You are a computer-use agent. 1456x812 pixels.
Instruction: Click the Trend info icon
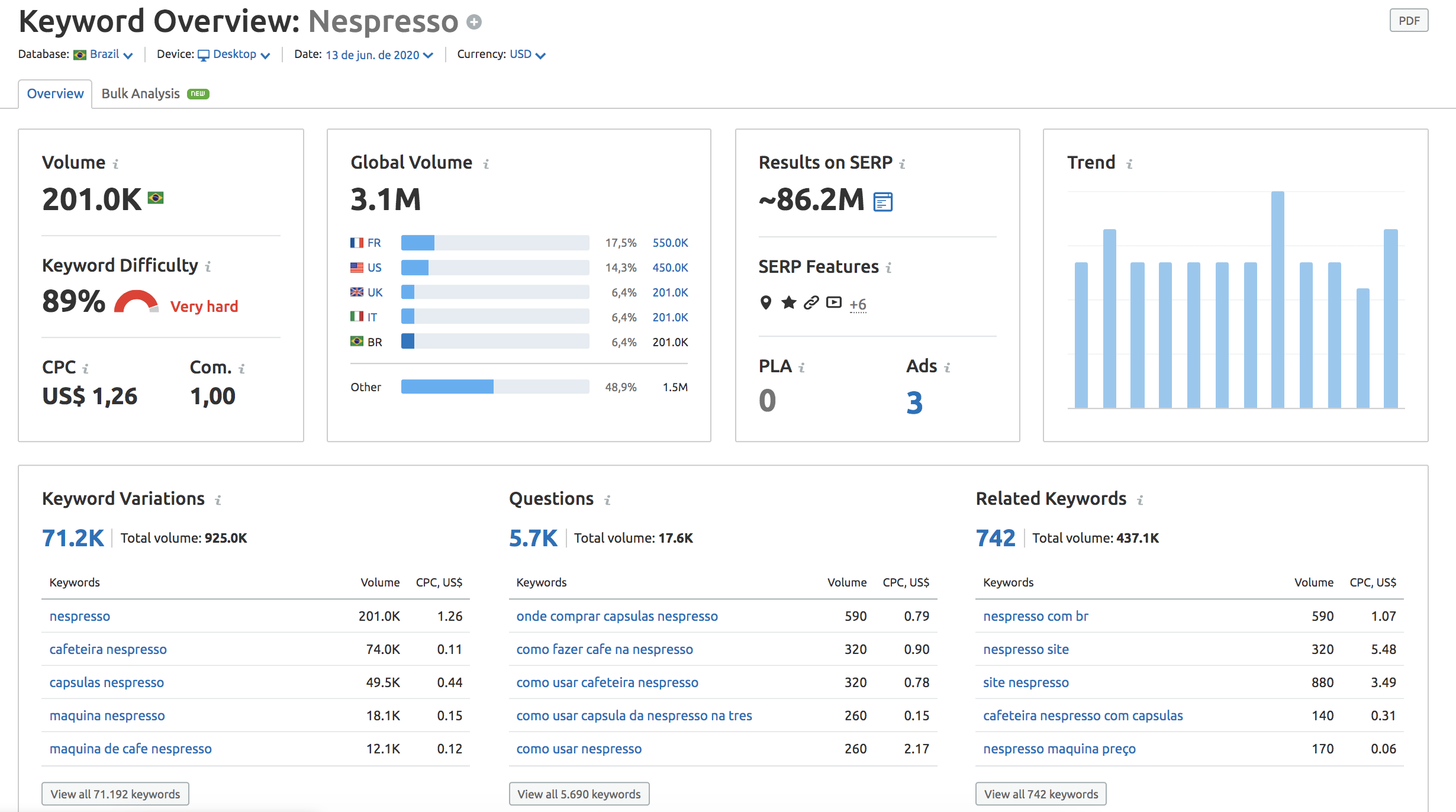click(x=1129, y=164)
